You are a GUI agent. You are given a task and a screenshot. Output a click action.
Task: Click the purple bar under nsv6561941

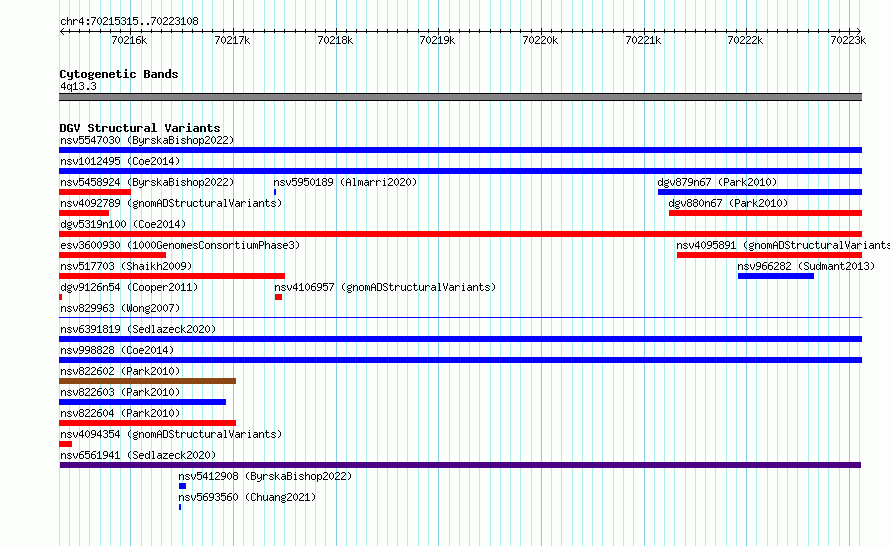pos(460,465)
